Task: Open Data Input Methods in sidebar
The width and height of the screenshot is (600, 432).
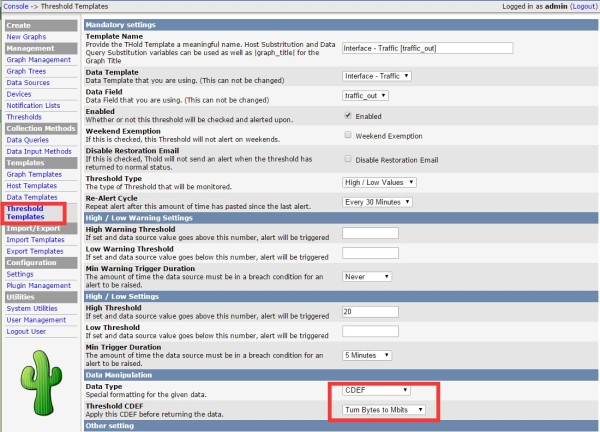Action: pyautogui.click(x=39, y=152)
